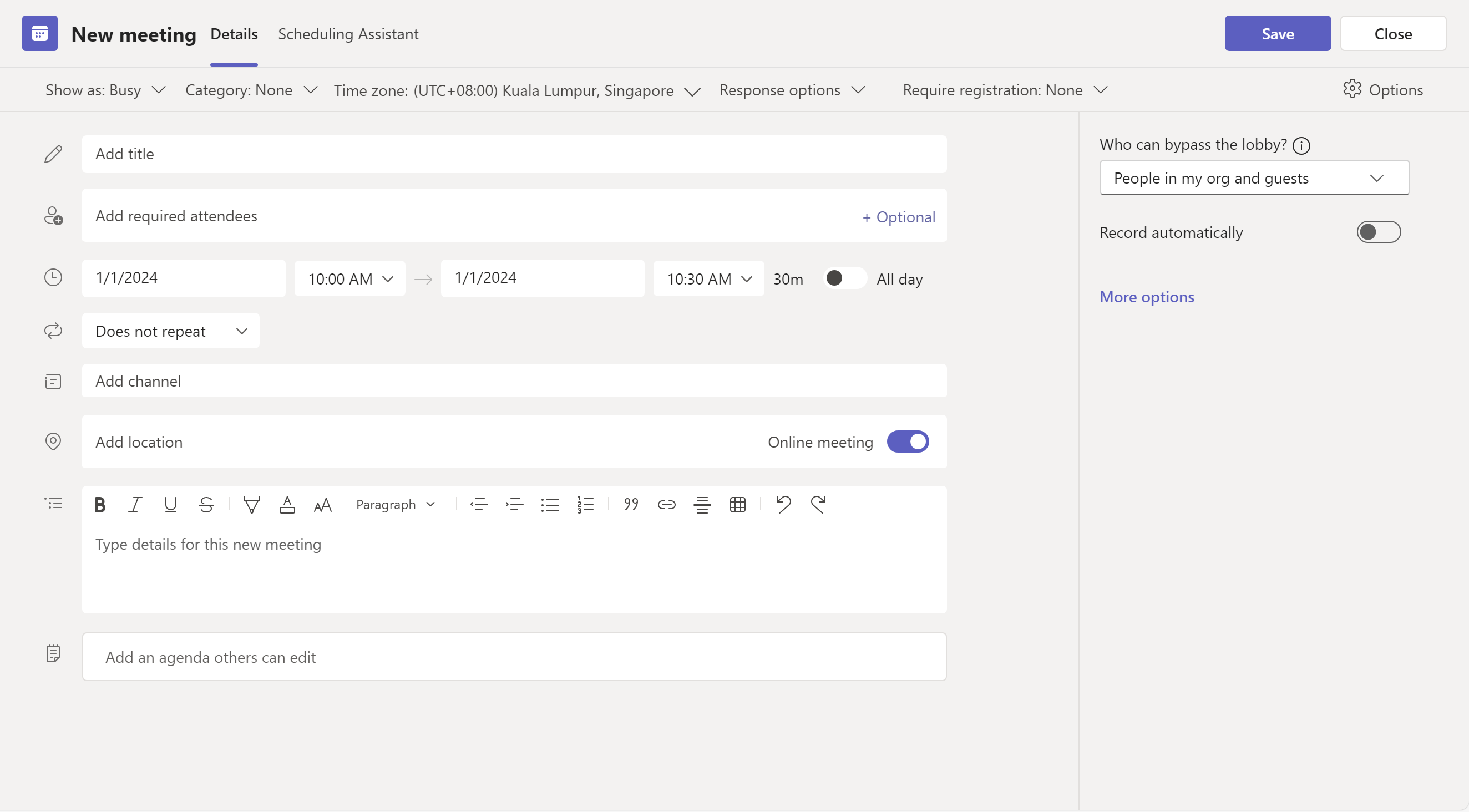Insert a table into meeting details
This screenshot has width=1469, height=812.
tap(737, 505)
